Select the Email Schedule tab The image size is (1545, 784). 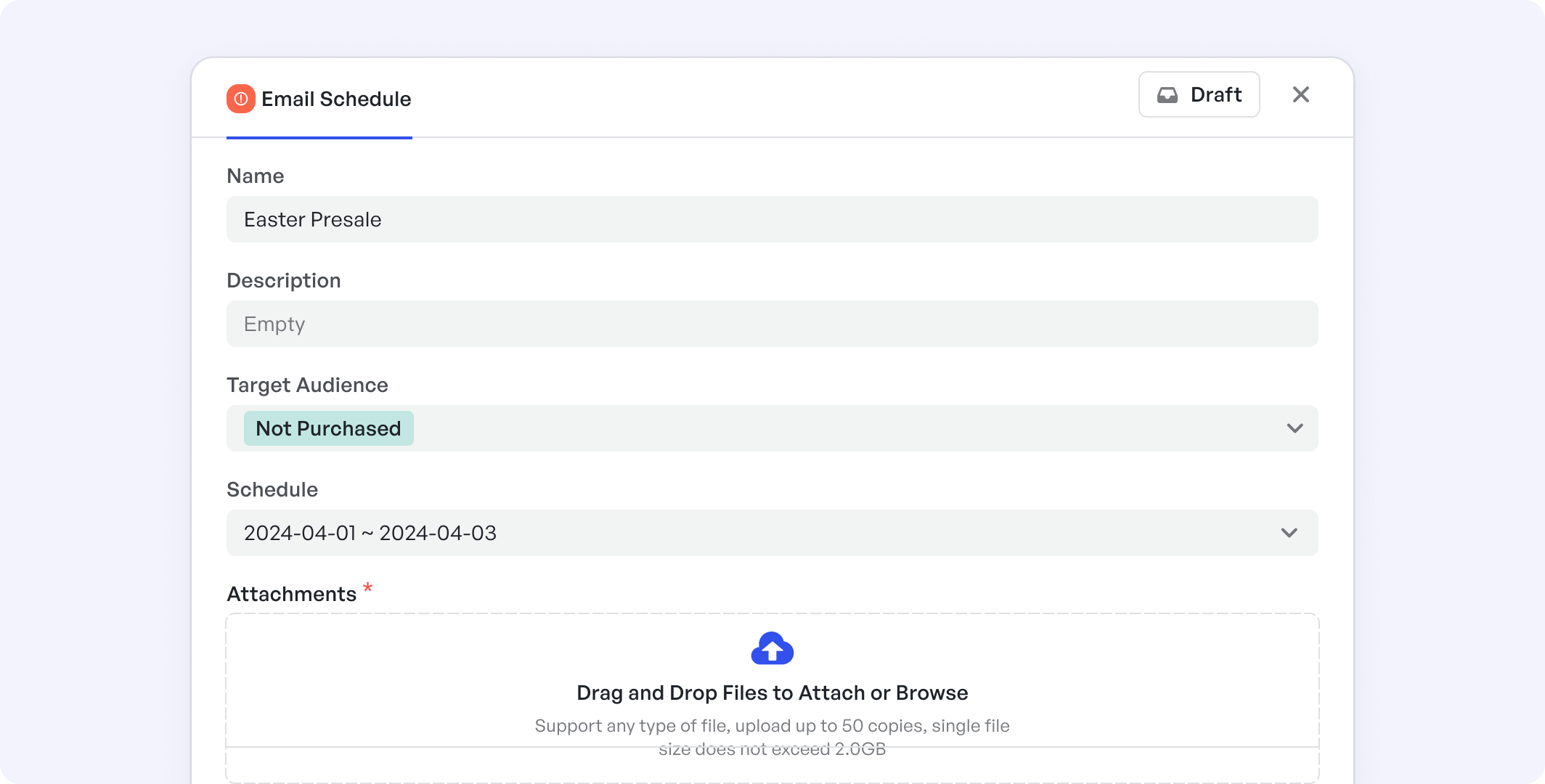[x=319, y=99]
